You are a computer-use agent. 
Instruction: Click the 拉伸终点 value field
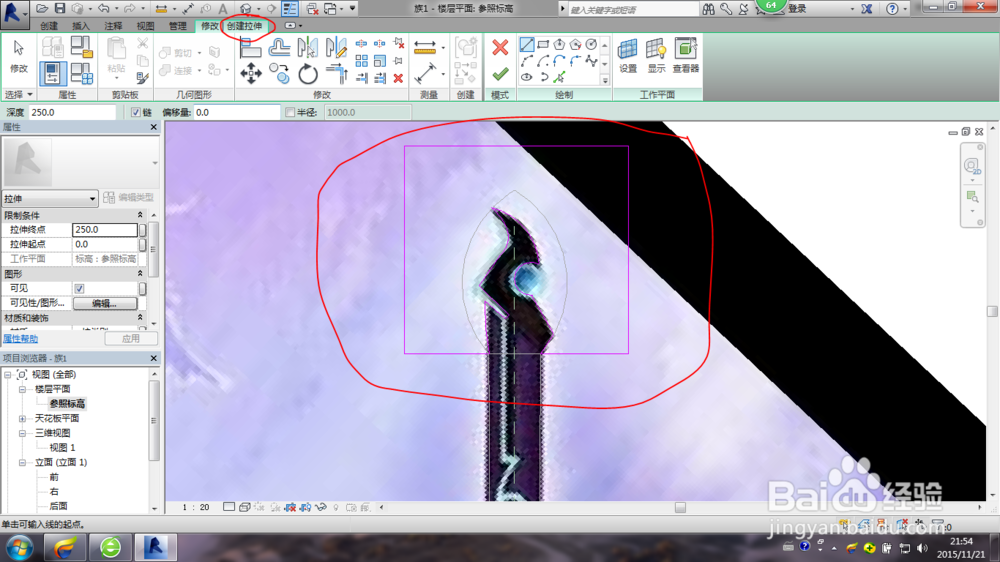pyautogui.click(x=105, y=230)
